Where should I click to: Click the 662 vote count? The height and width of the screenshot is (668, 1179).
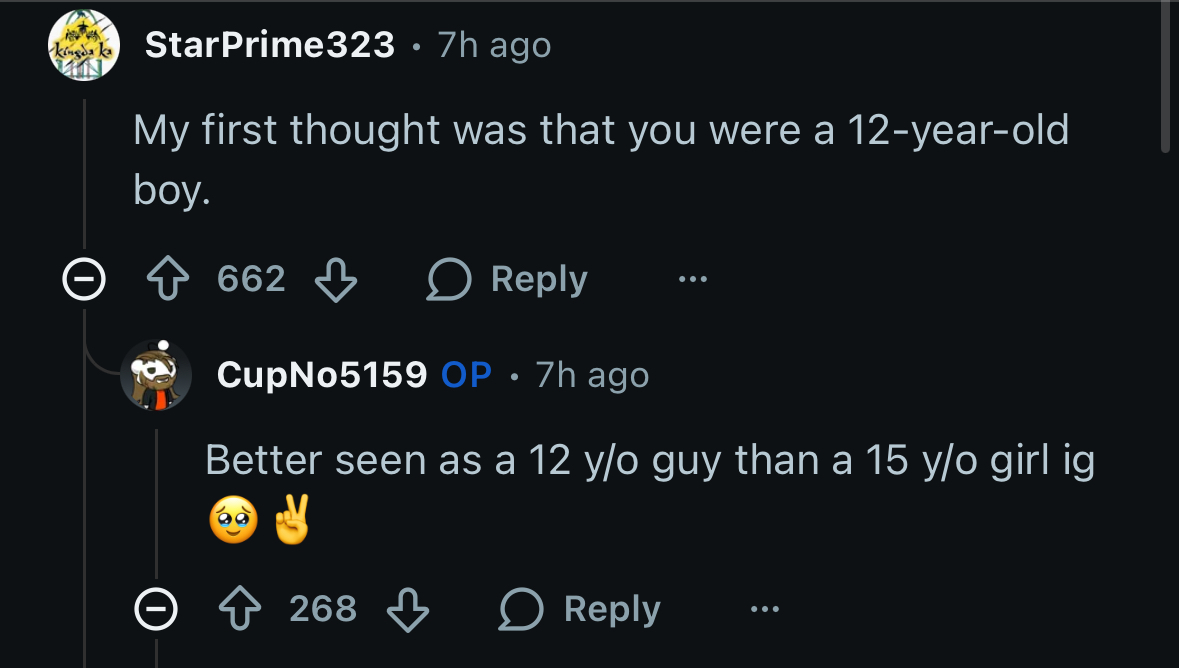point(251,279)
